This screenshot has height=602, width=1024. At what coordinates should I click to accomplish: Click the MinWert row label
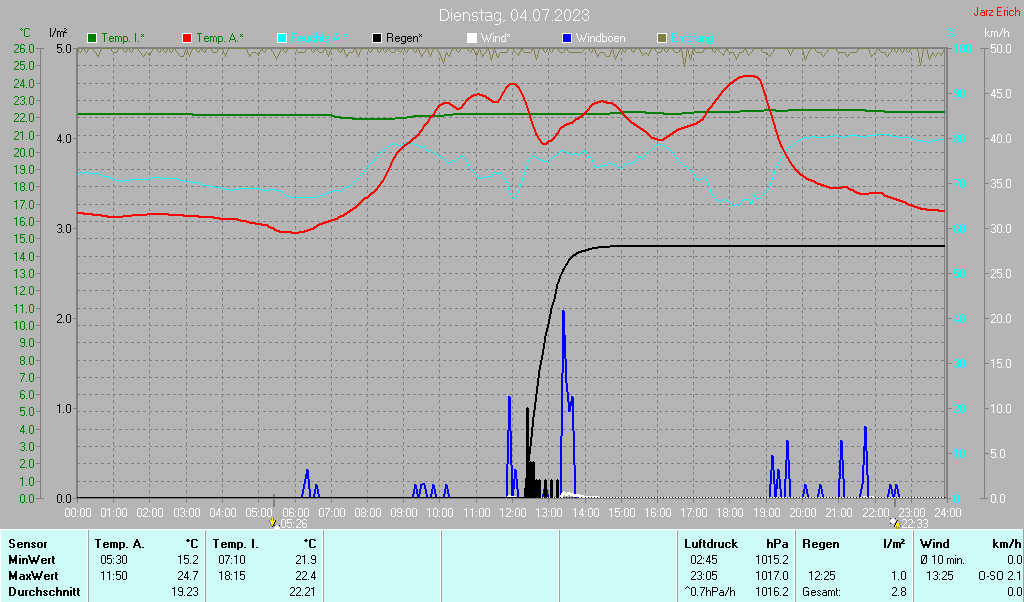[x=31, y=560]
